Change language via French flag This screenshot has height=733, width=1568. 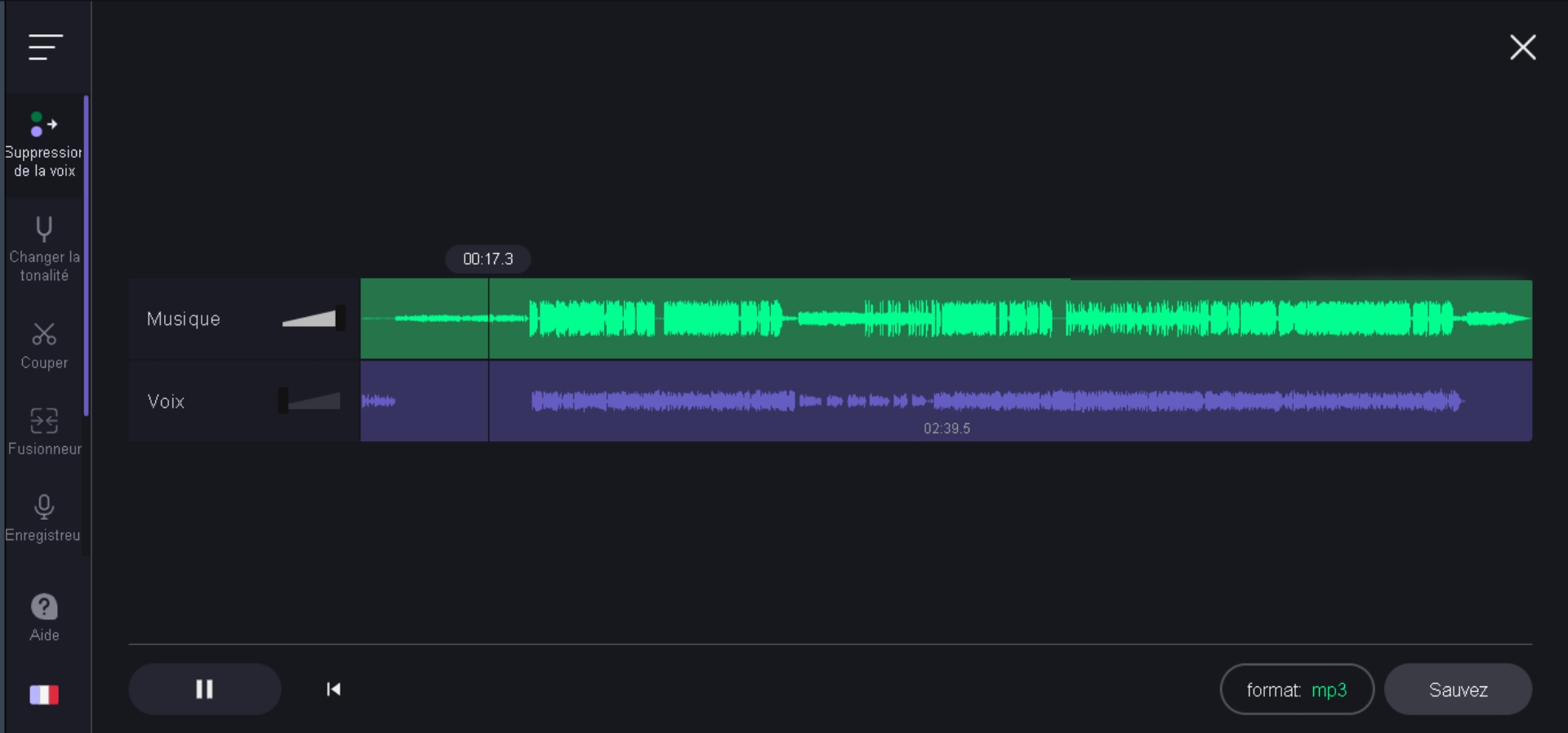(x=44, y=695)
